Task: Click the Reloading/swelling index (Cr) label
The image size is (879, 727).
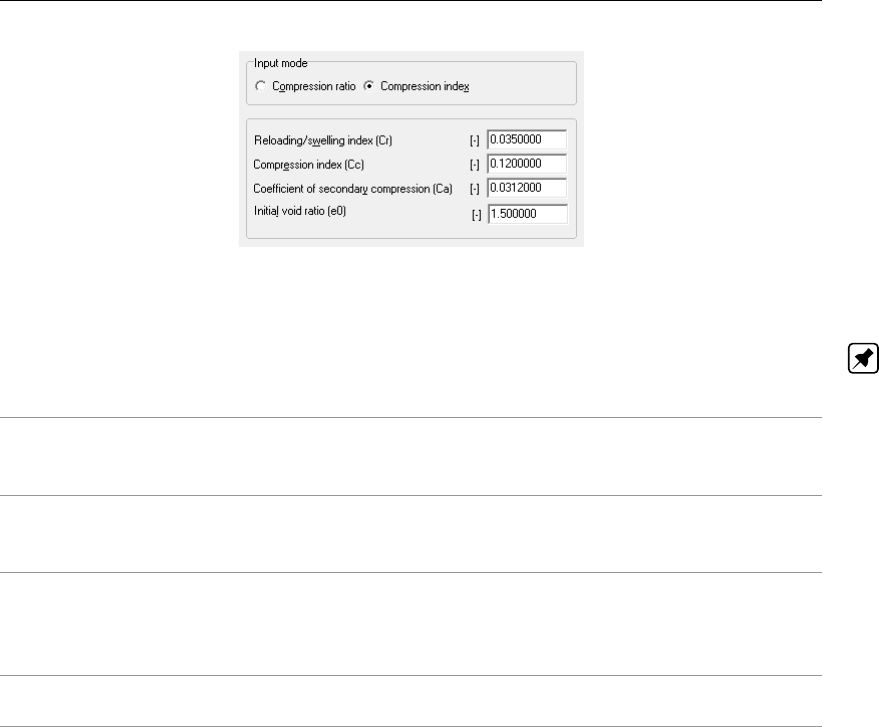Action: point(329,140)
